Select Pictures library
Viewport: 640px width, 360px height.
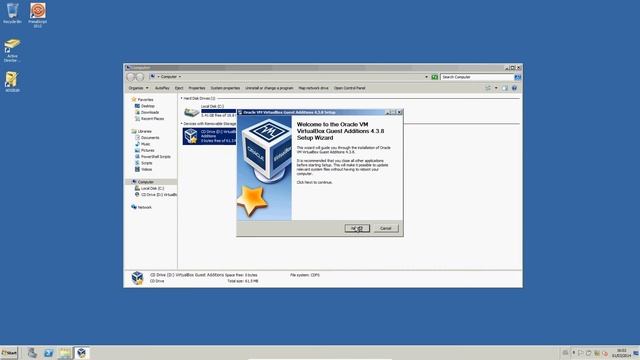pyautogui.click(x=144, y=151)
